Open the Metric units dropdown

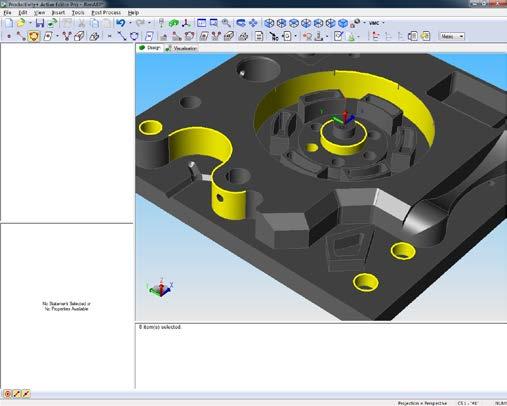click(x=452, y=36)
